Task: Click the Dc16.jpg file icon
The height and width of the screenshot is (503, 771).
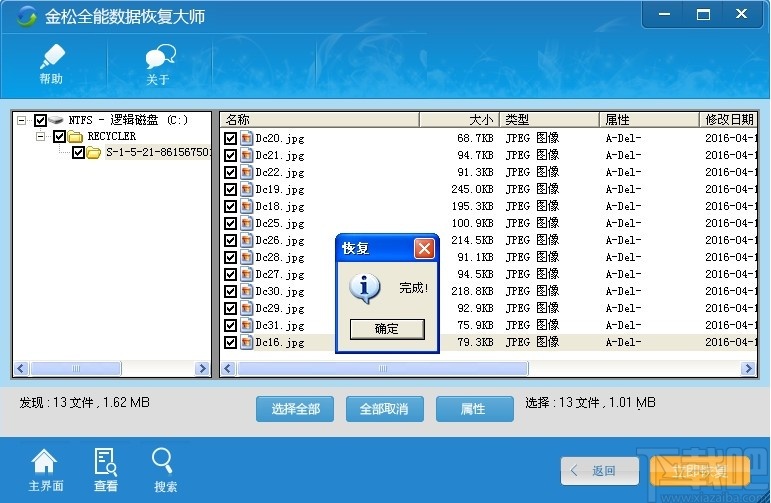Action: [x=246, y=342]
